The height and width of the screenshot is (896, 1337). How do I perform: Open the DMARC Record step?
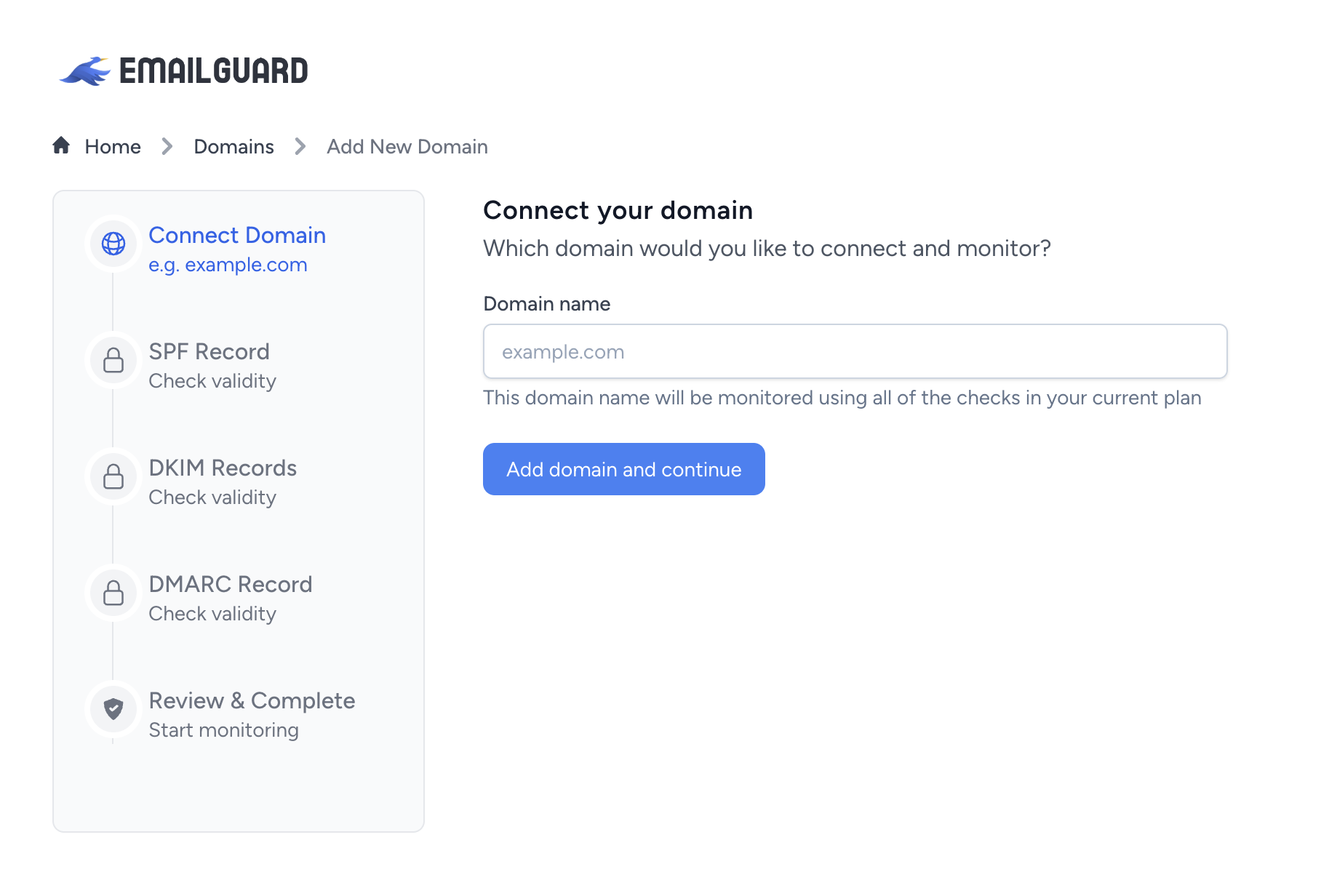[231, 585]
